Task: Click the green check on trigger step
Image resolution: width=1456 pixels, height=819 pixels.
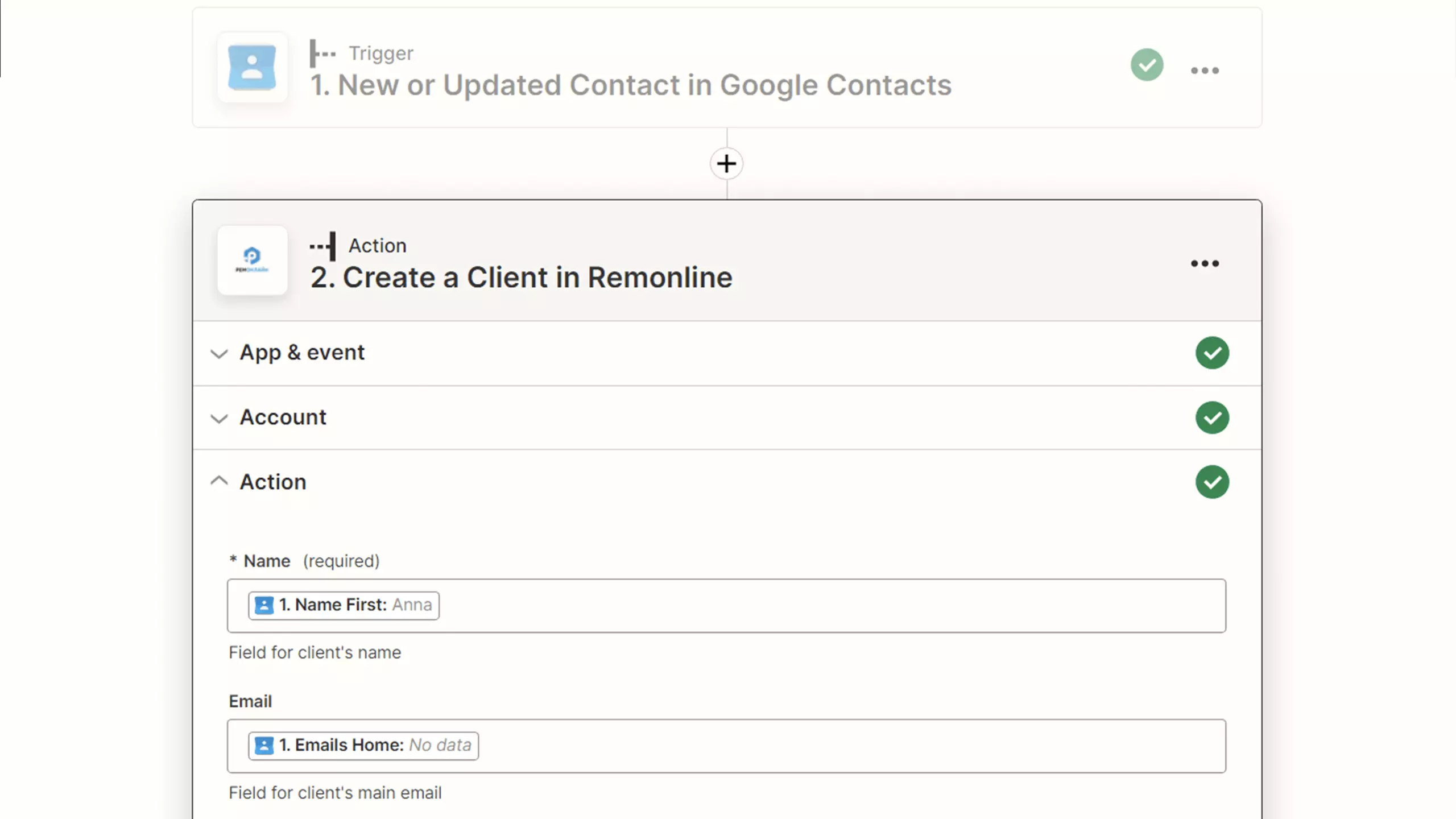Action: [1147, 65]
